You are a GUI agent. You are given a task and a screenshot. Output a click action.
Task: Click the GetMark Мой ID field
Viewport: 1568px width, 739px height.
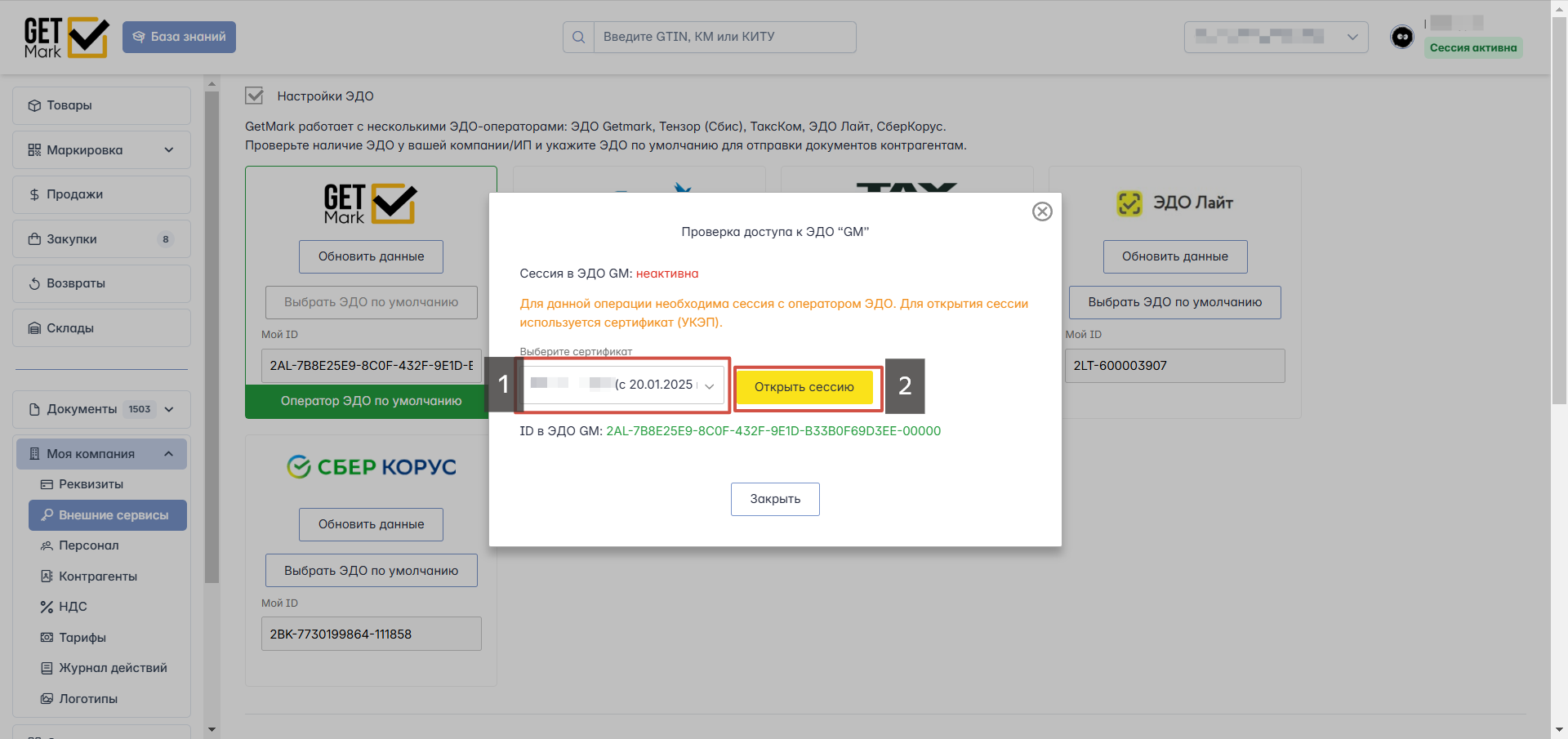tap(372, 366)
